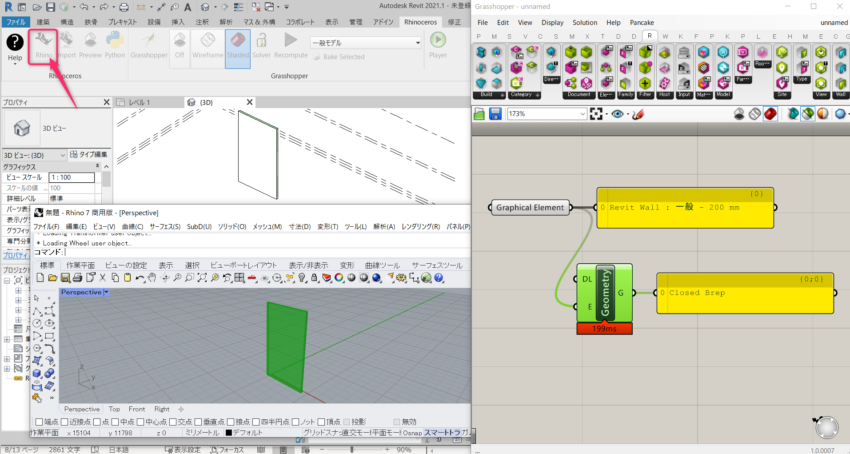Switch to the Front viewport tab

(137, 409)
